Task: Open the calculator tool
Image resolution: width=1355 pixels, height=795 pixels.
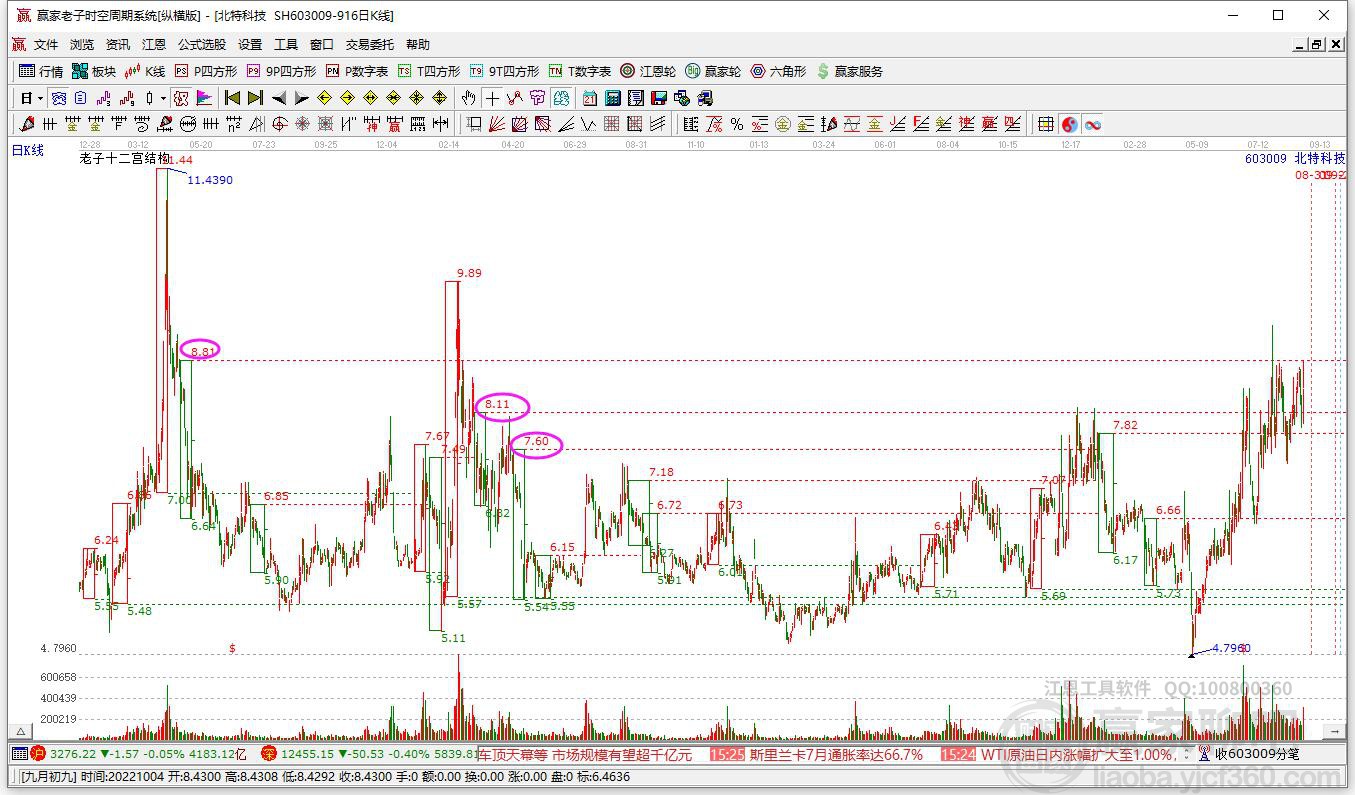Action: point(613,98)
